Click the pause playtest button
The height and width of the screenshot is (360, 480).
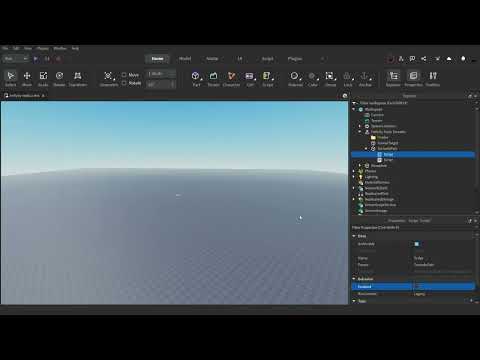click(47, 59)
